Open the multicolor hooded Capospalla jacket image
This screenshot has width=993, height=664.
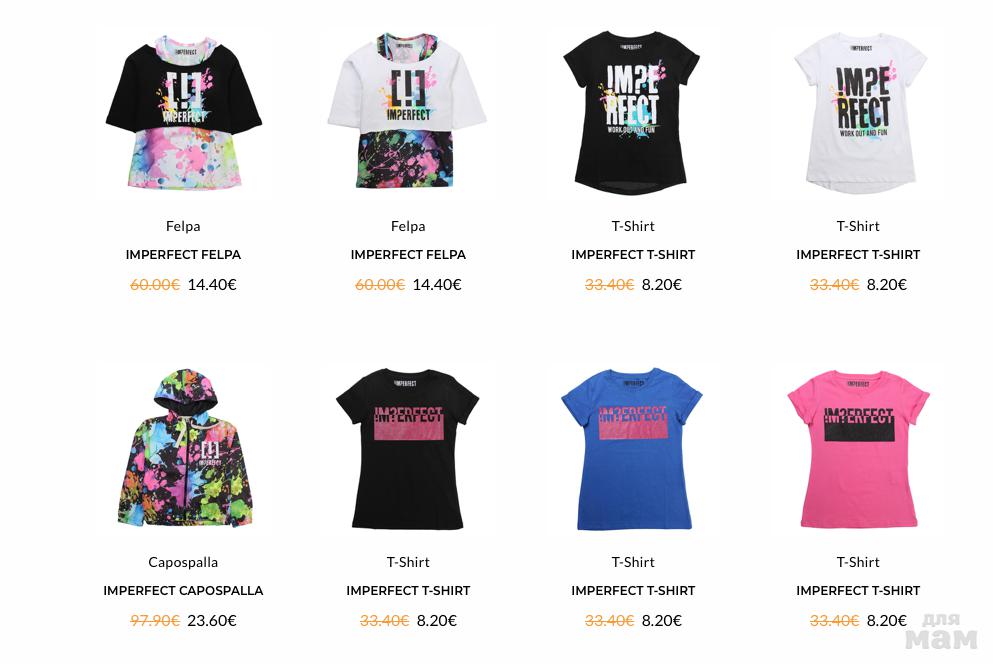pyautogui.click(x=184, y=448)
